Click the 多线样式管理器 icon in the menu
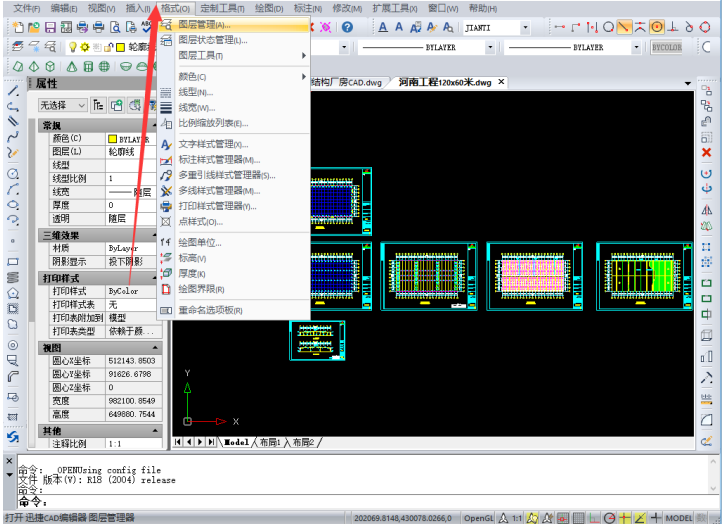Screen dimensions: 723x524 coord(166,191)
